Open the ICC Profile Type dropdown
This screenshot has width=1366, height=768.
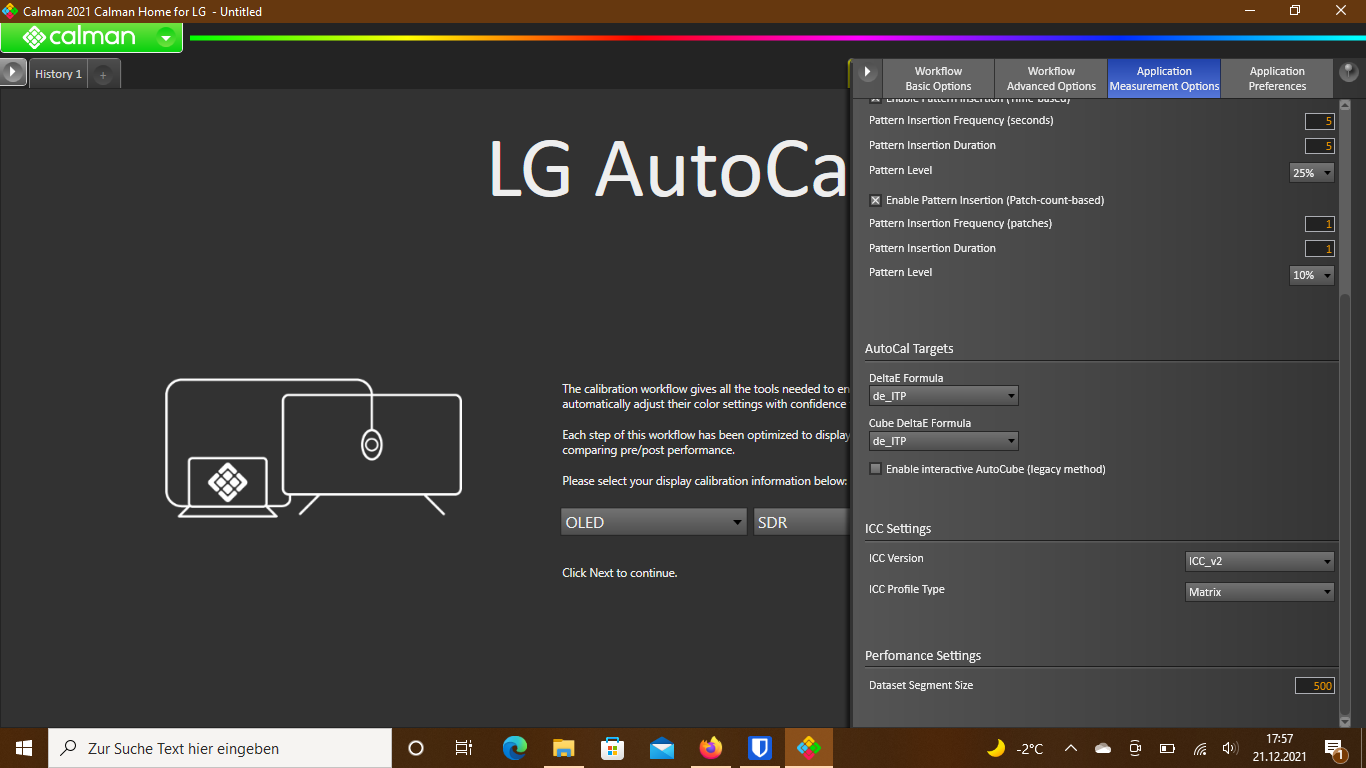coord(1259,592)
